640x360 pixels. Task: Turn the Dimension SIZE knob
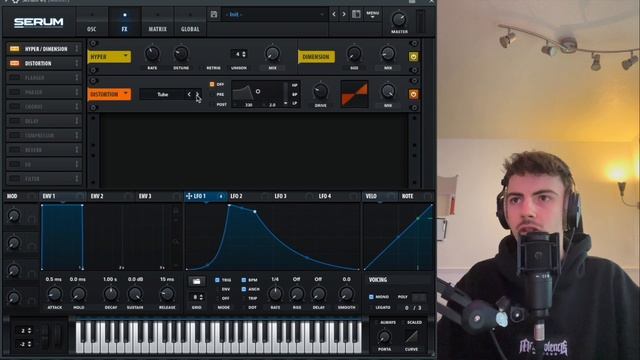click(354, 54)
